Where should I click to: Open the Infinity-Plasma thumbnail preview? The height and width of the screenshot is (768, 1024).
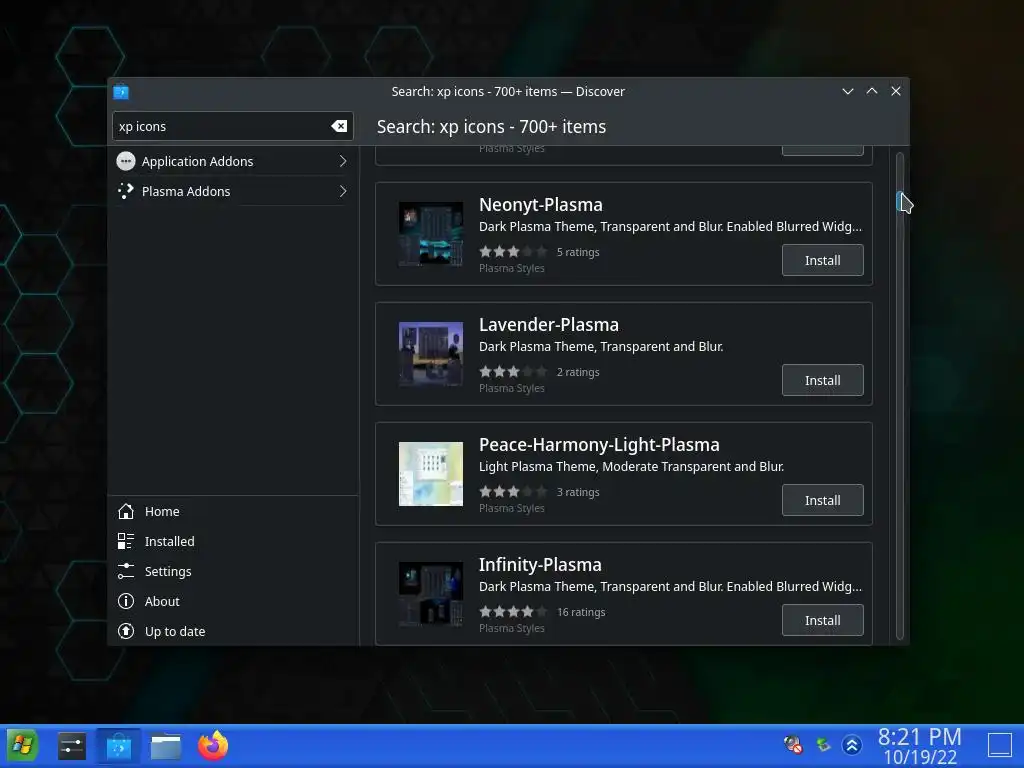(431, 594)
